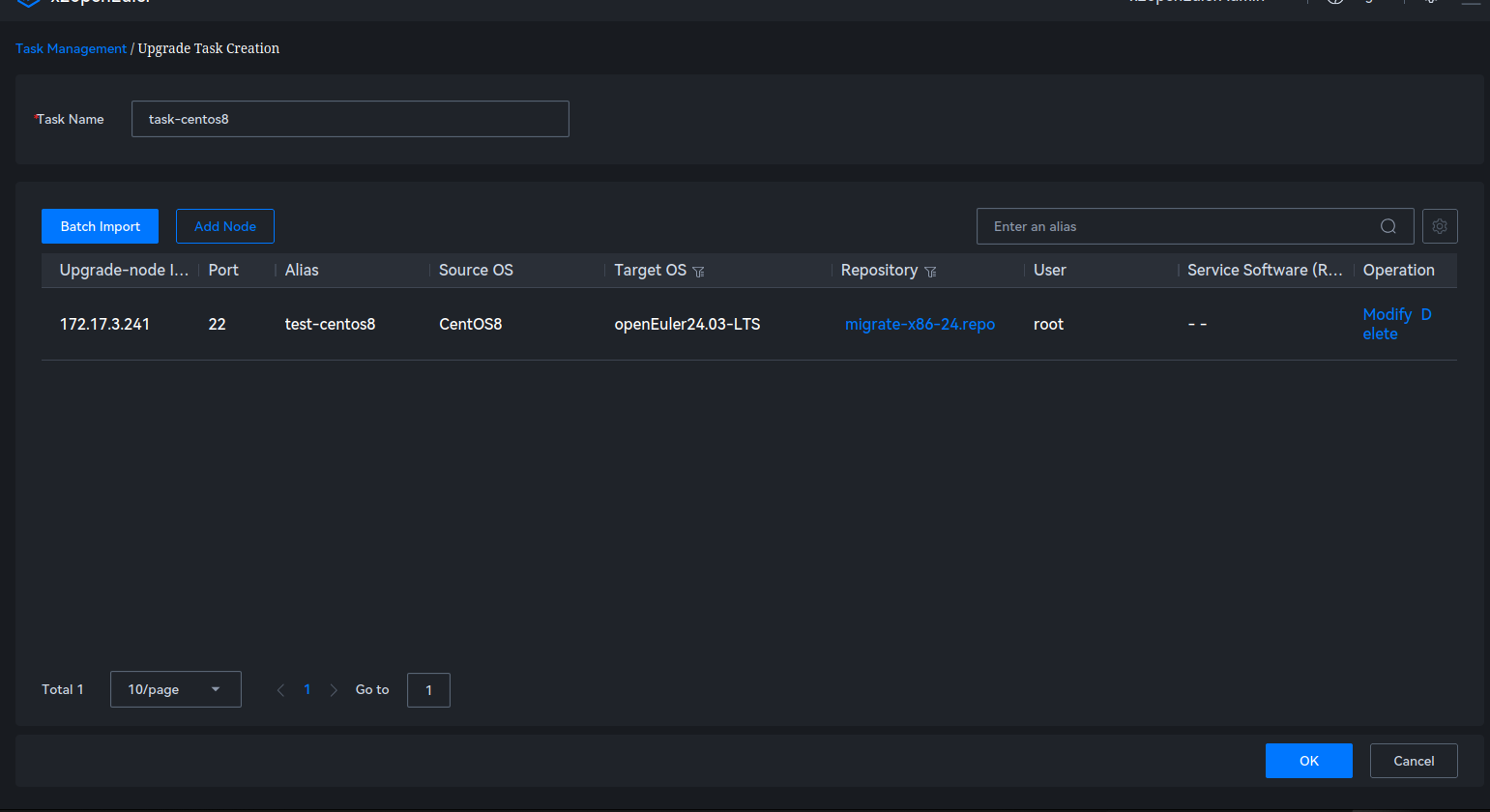The width and height of the screenshot is (1490, 812).
Task: Select the 172.17.3.241 node row
Action: [104, 324]
